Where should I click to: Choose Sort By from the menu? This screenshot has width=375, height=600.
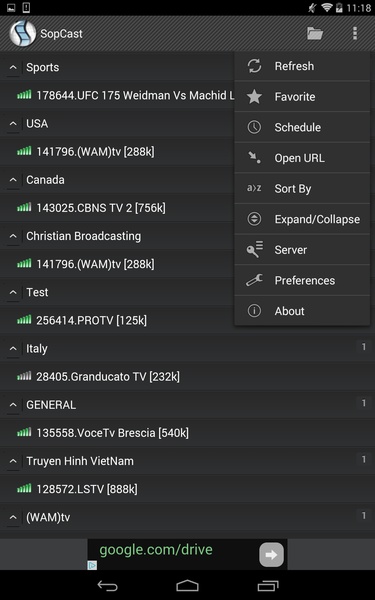302,189
